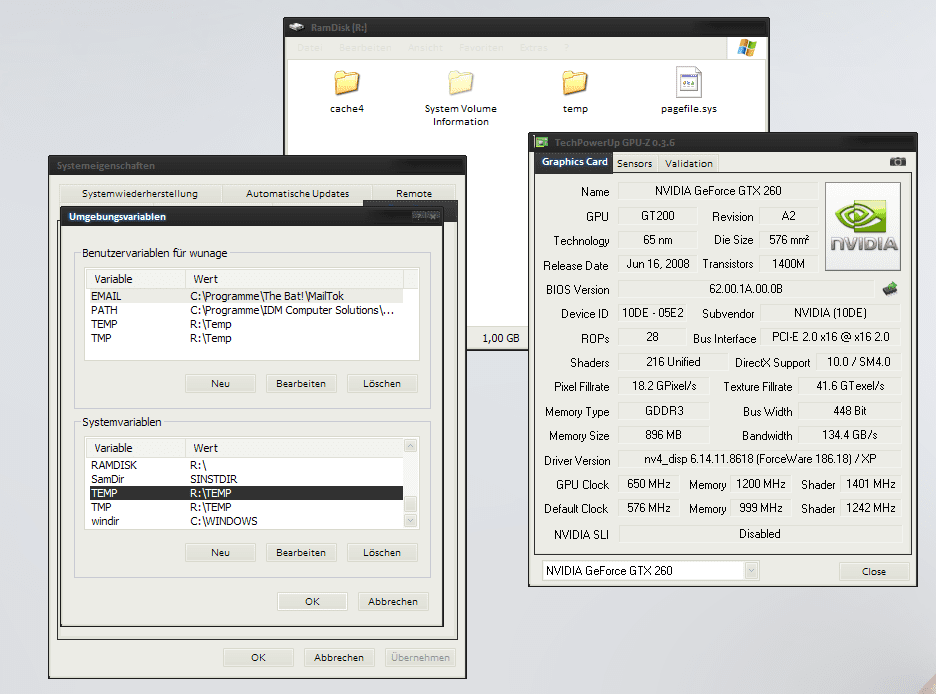Viewport: 936px width, 694px height.
Task: Click the Bandwidth 134.4 GB/s field
Action: point(849,435)
